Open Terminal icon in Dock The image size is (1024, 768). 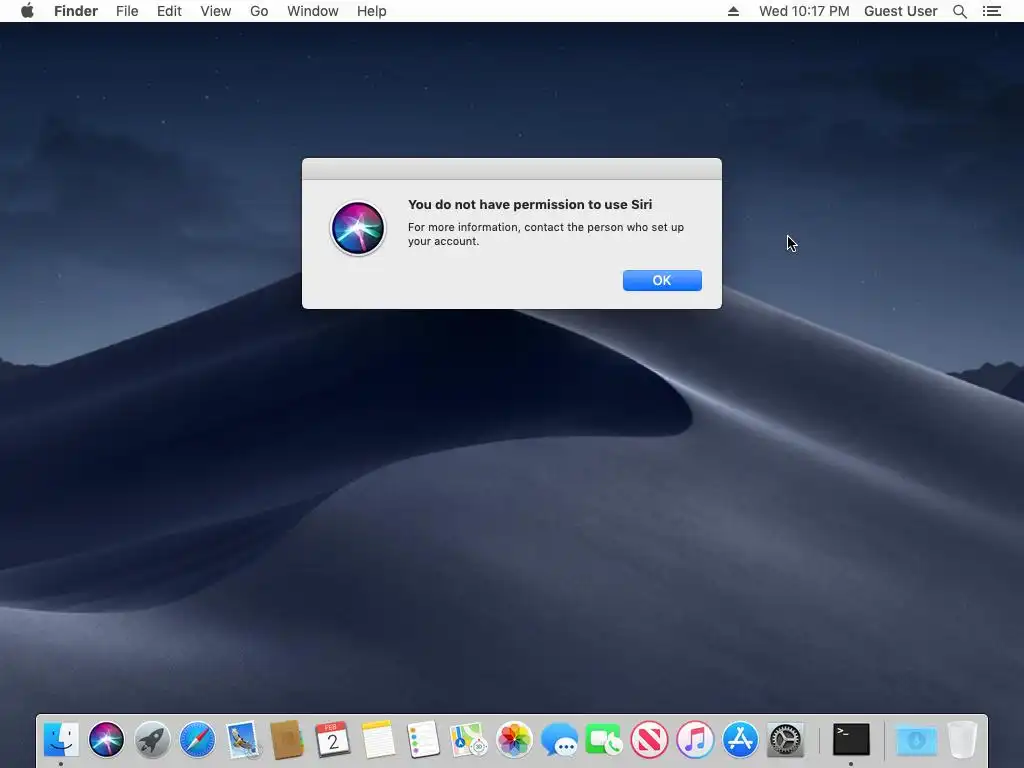pos(851,740)
